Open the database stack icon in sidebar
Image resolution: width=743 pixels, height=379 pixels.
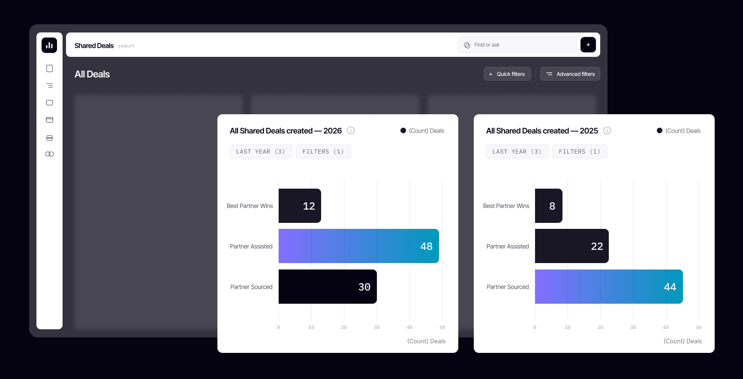point(49,138)
